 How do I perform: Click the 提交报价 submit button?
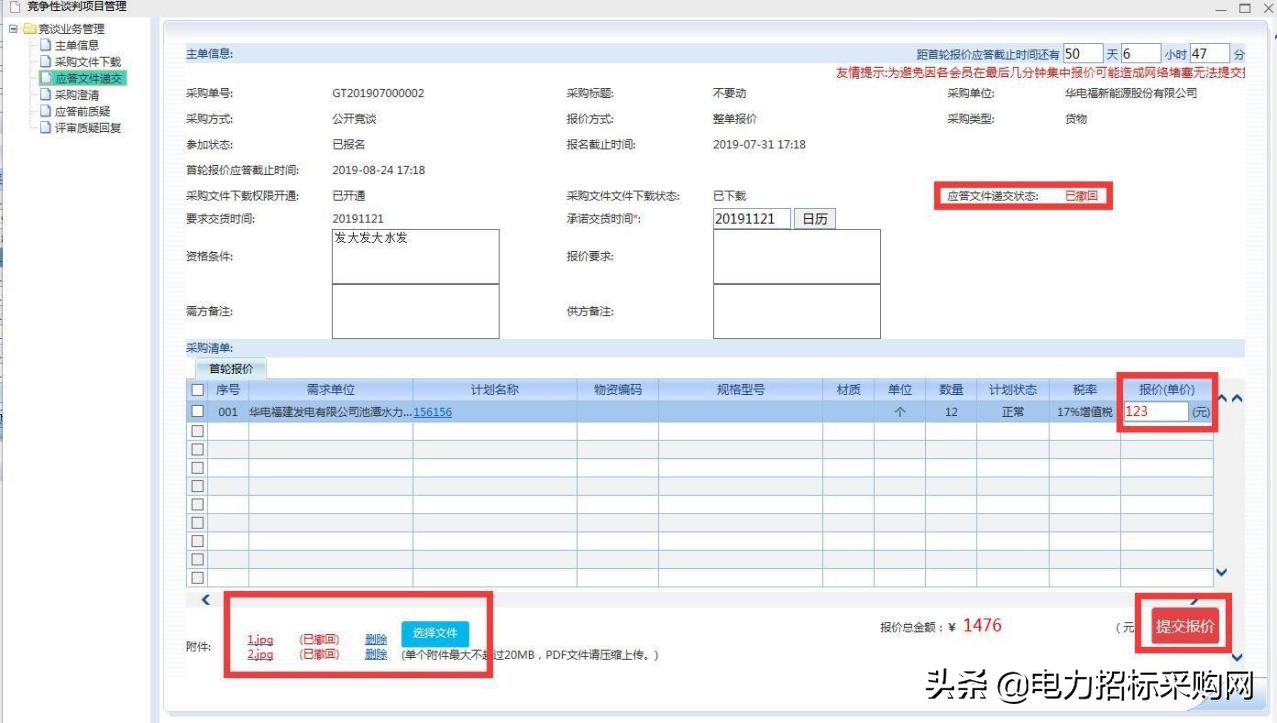(1183, 624)
